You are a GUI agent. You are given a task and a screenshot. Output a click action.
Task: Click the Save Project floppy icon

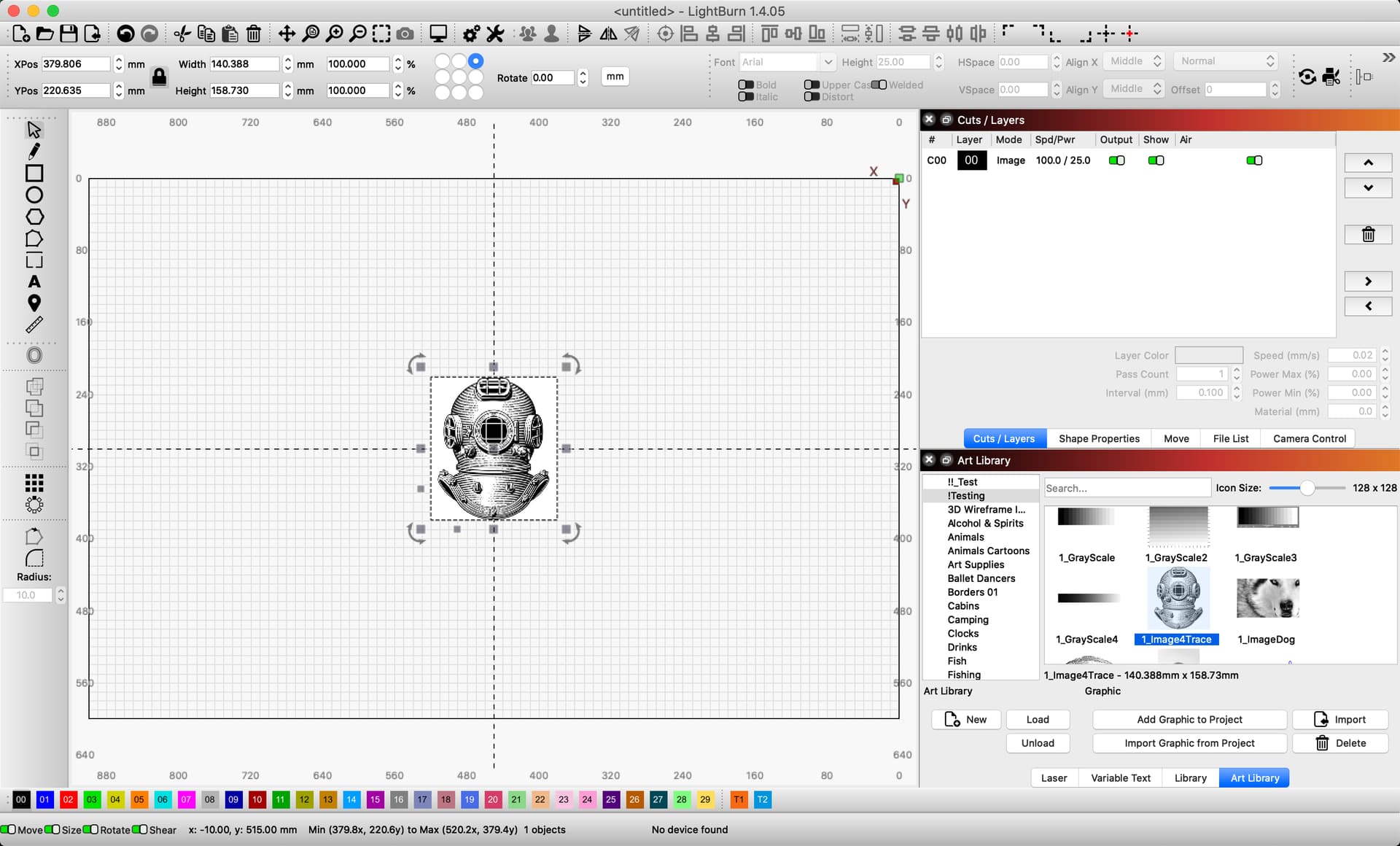pyautogui.click(x=69, y=34)
